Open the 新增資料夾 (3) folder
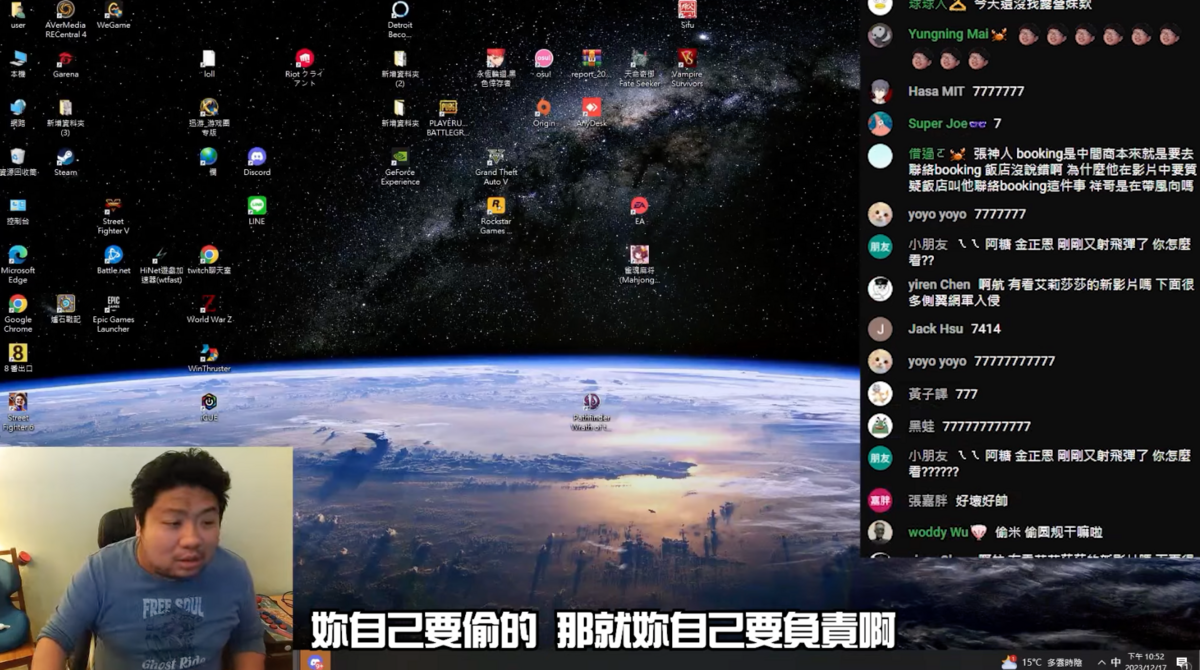 65,117
